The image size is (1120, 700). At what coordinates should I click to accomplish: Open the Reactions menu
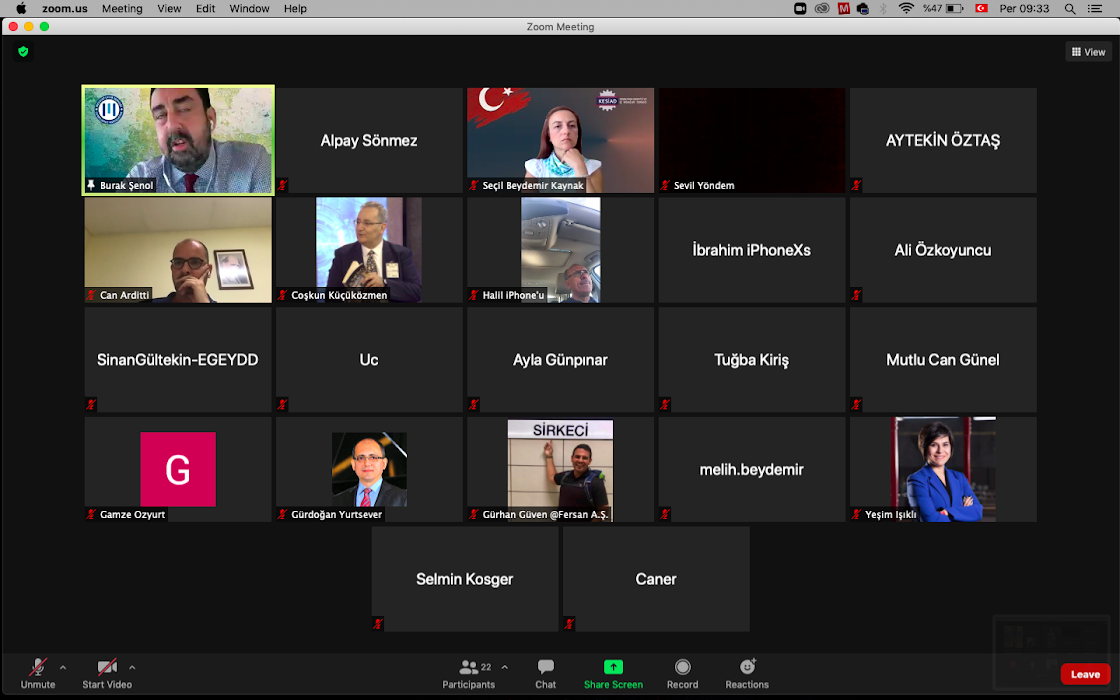click(747, 673)
